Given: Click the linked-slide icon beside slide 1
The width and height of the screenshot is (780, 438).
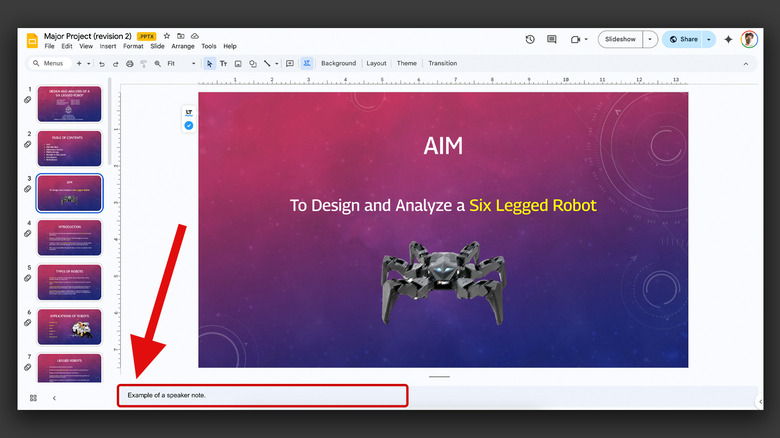Looking at the screenshot, I should [28, 100].
